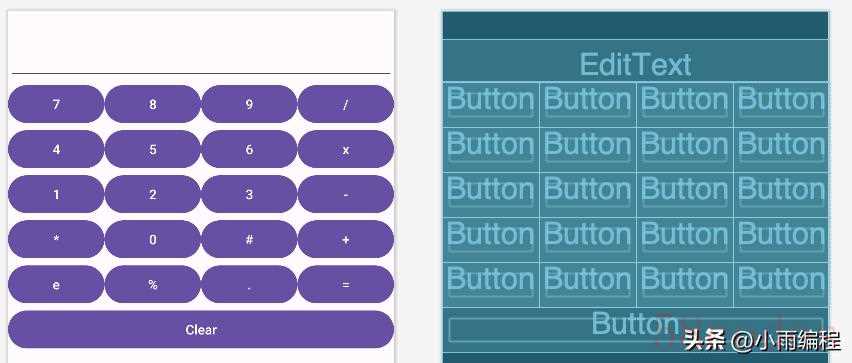Click the asterisk (*) button

point(56,239)
